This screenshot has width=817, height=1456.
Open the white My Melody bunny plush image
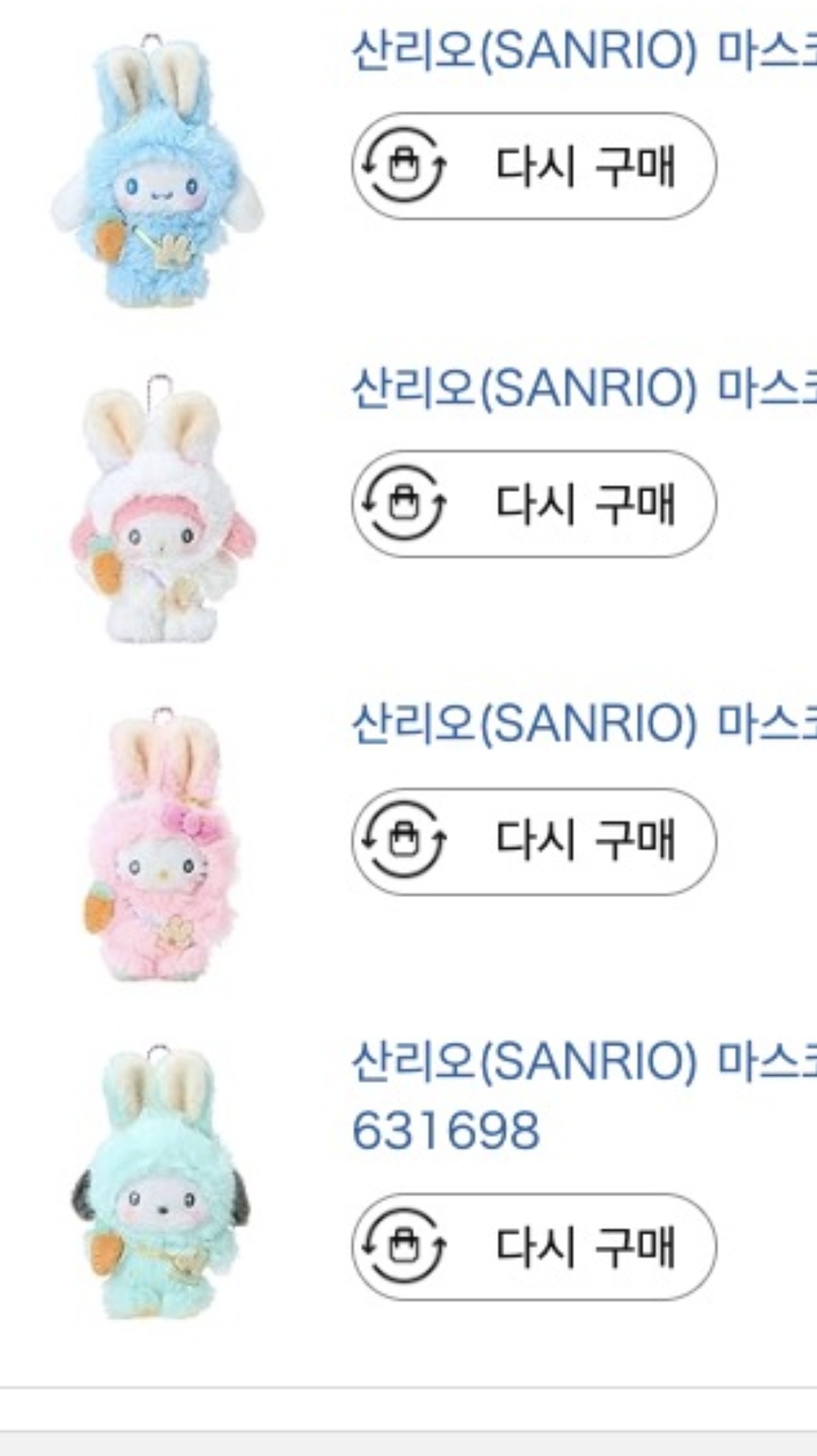(162, 510)
